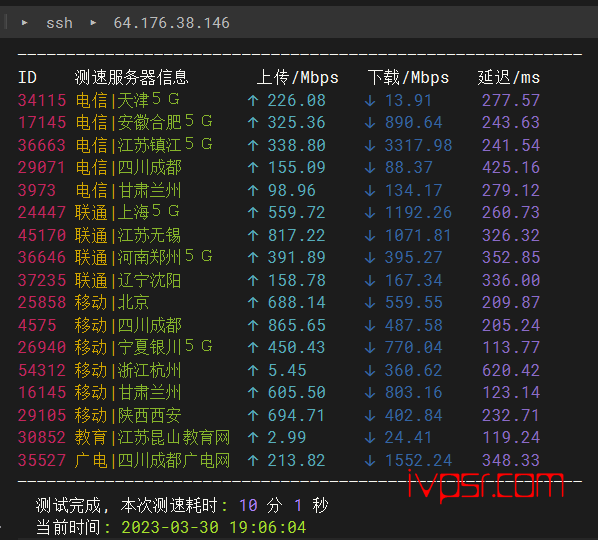Viewport: 598px width, 540px height.
Task: Click latency value 277.57
Action: pyautogui.click(x=511, y=101)
